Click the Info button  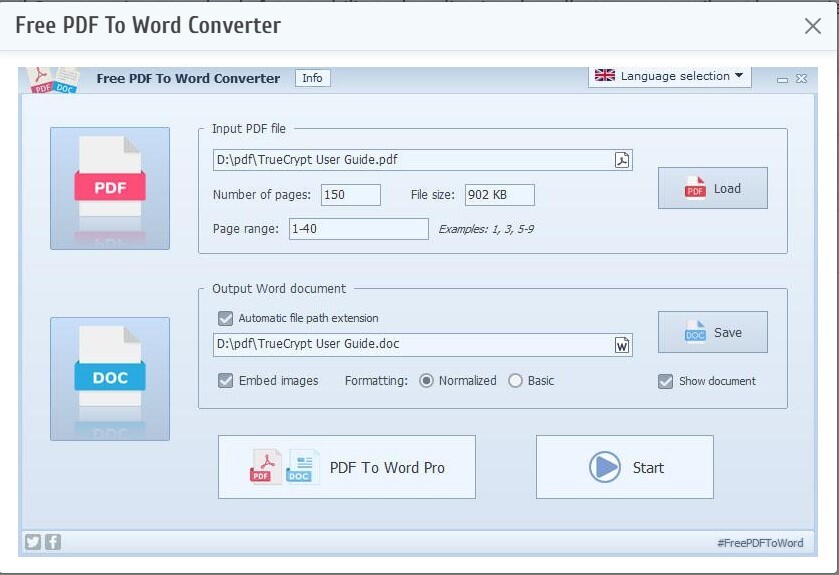tap(312, 78)
